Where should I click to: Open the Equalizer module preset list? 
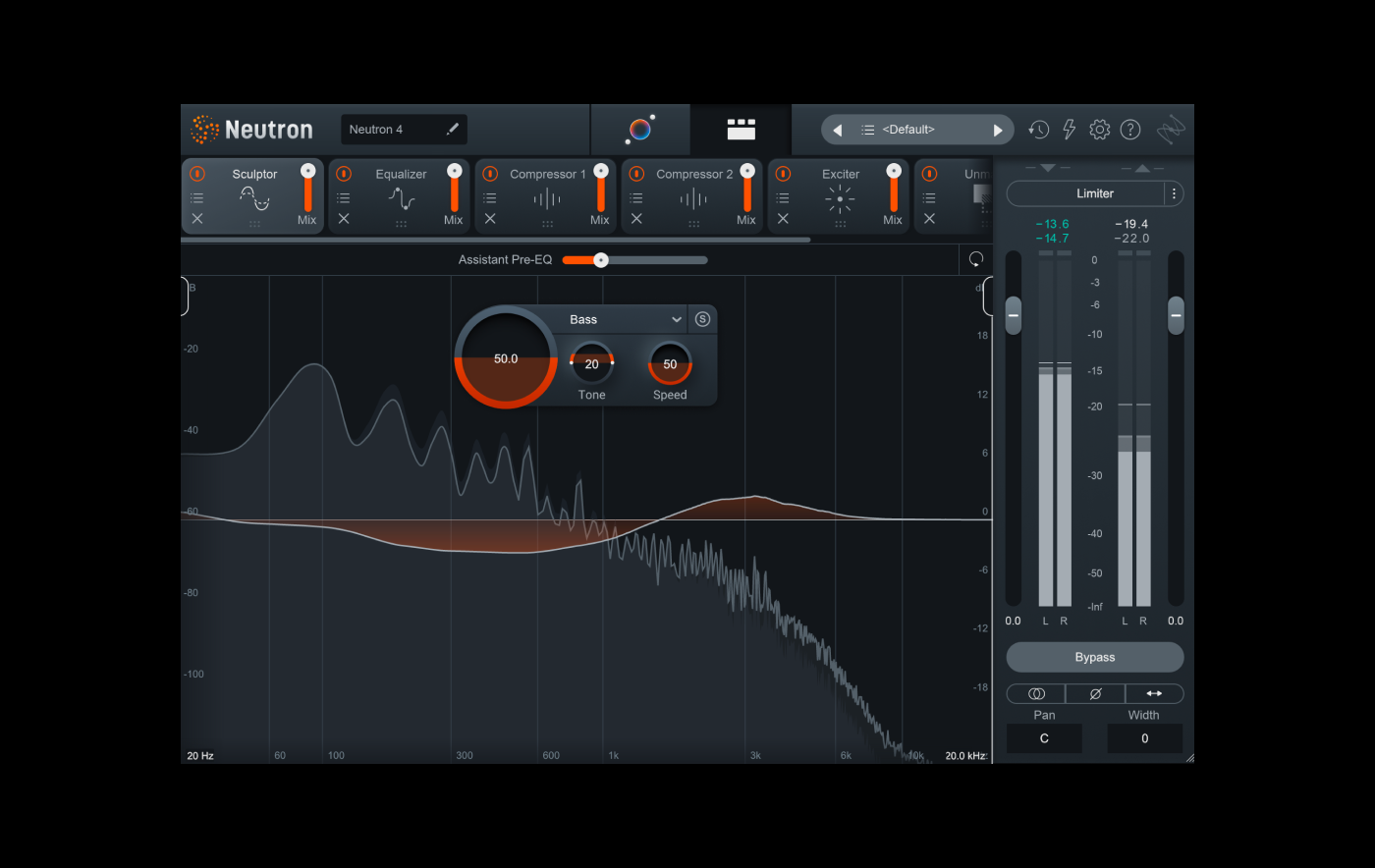tap(344, 197)
